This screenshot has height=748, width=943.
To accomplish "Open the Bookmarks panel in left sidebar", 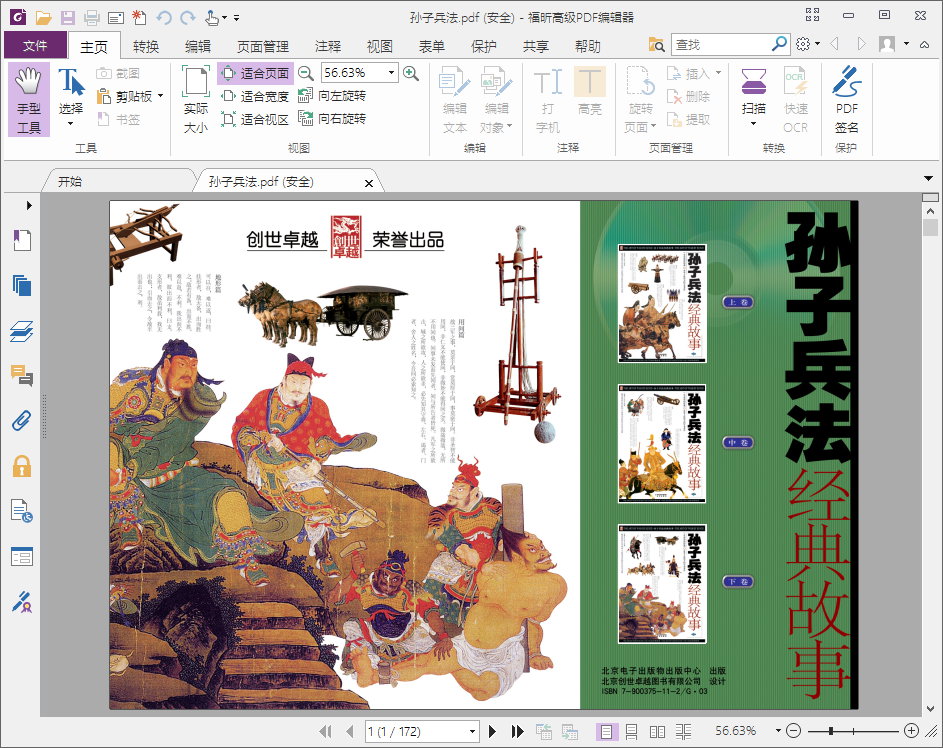I will tap(22, 241).
